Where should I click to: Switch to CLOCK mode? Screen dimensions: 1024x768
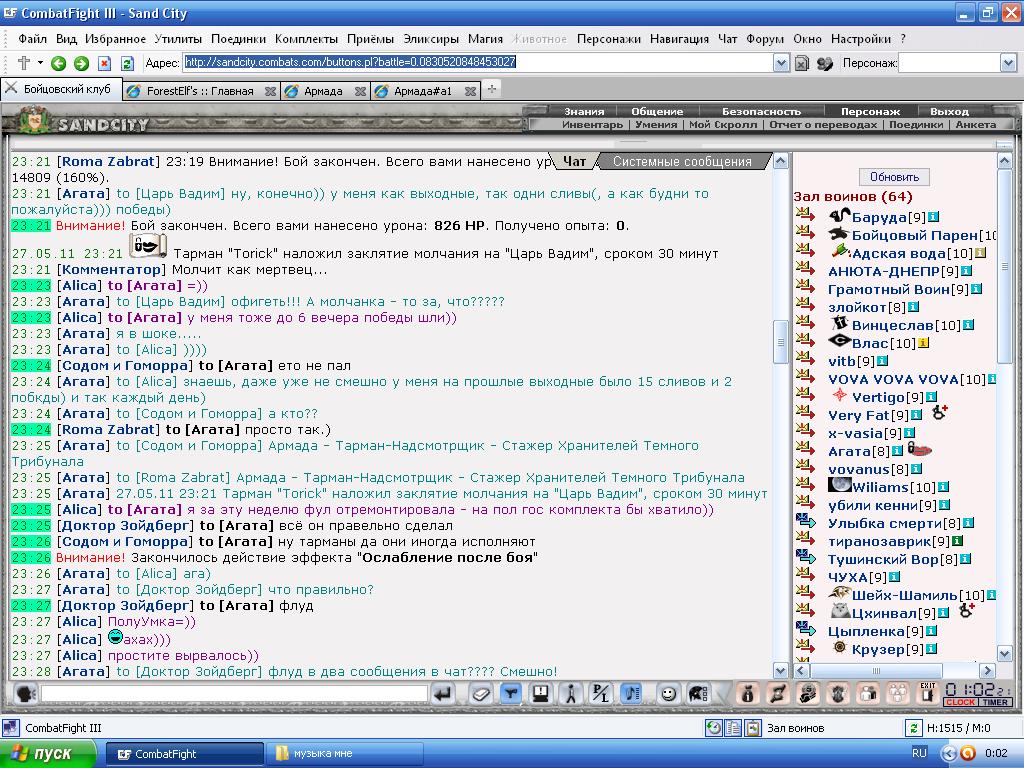click(x=960, y=702)
